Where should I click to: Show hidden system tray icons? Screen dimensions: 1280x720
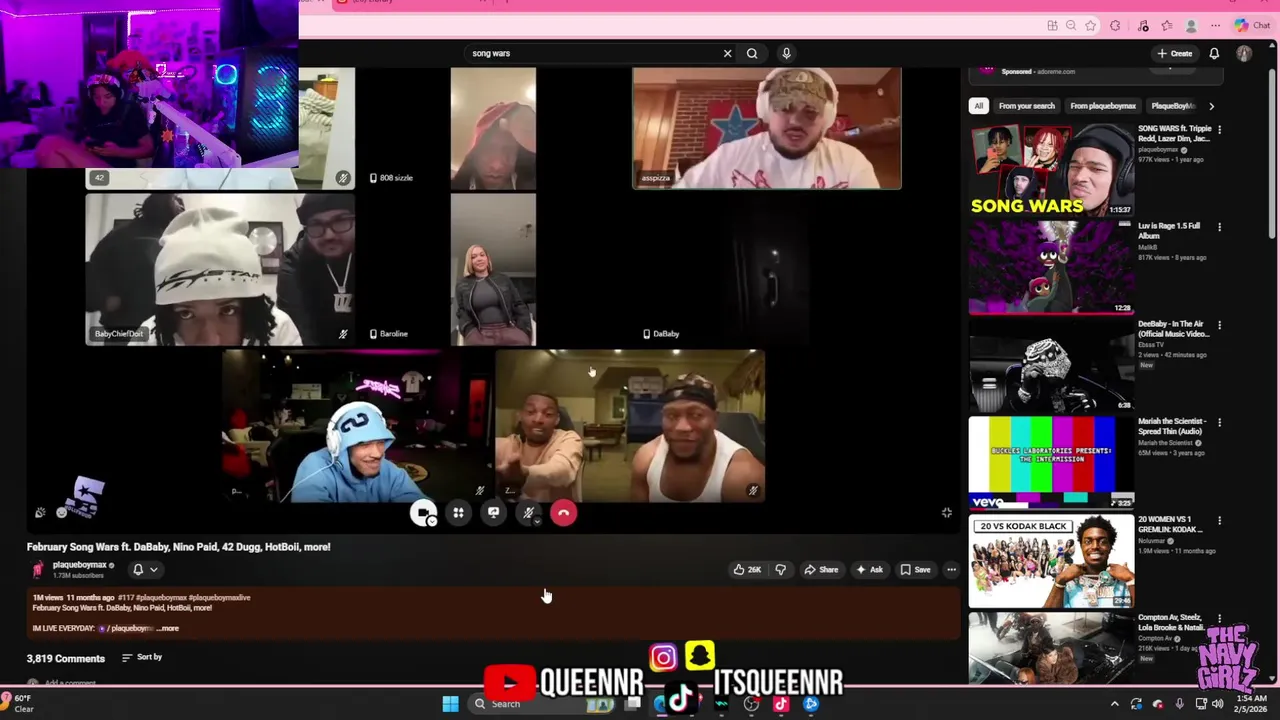(1115, 704)
